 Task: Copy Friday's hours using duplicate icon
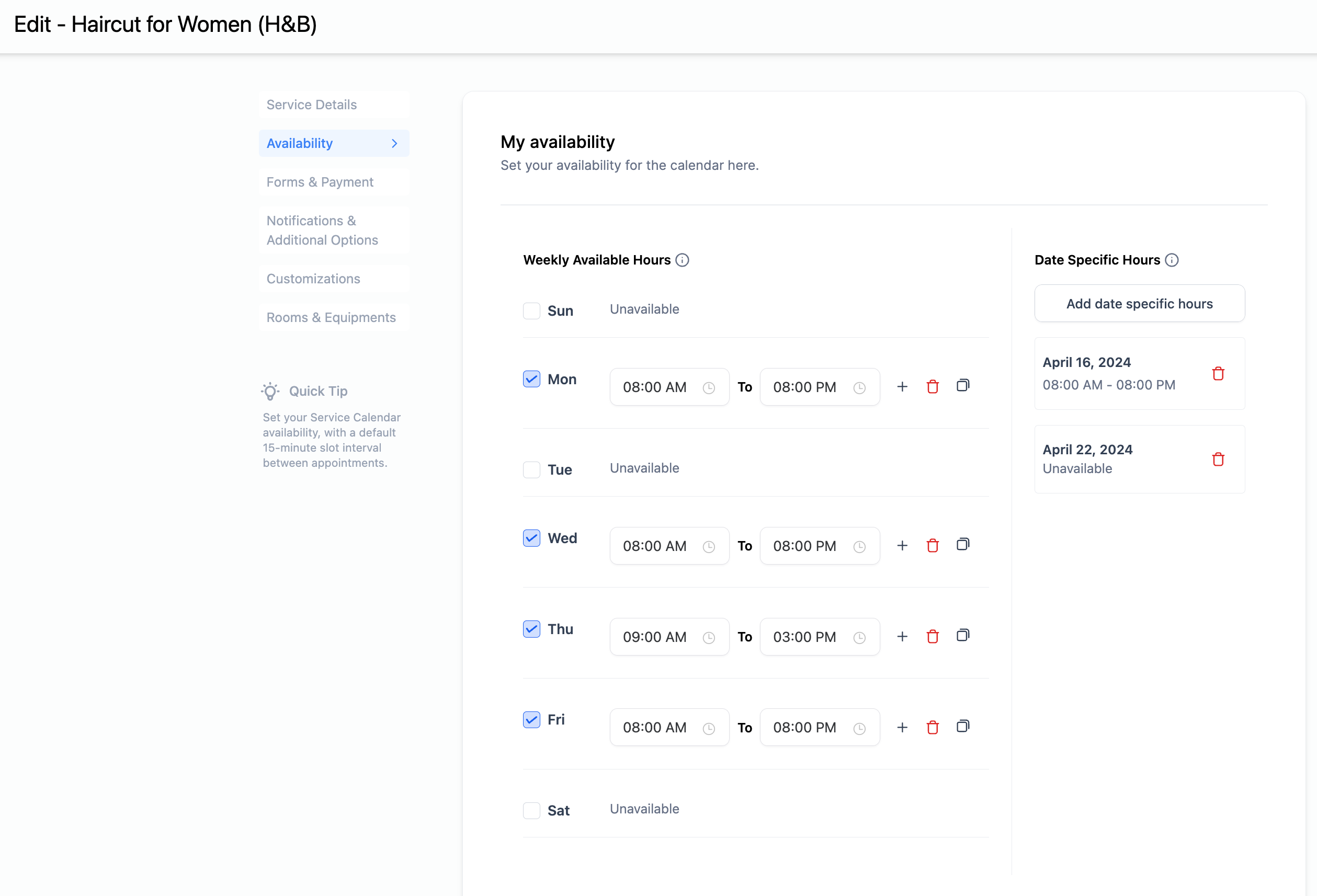tap(962, 727)
